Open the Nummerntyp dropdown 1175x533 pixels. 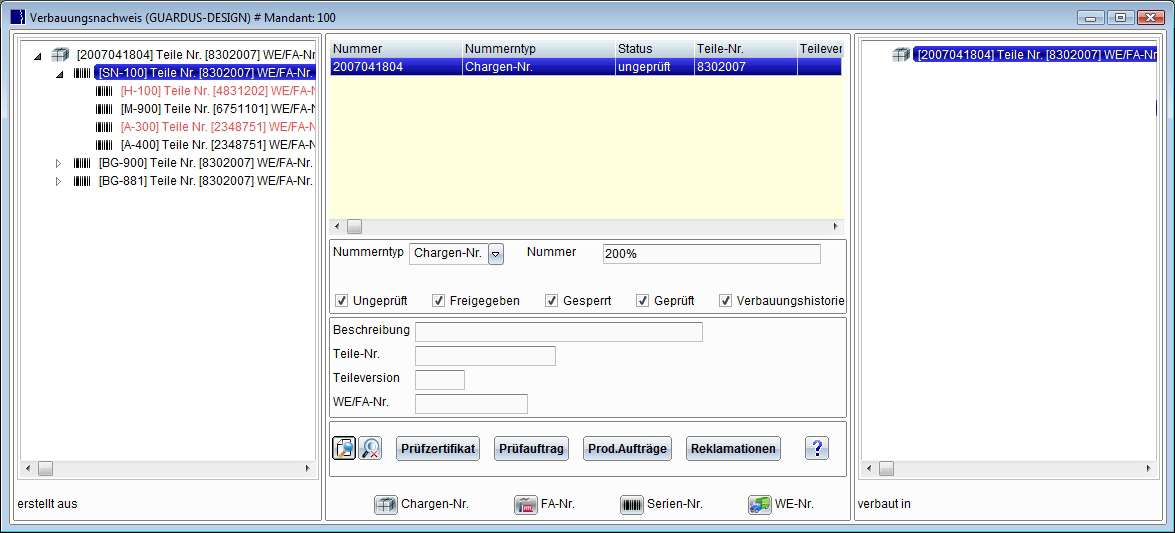tap(496, 254)
